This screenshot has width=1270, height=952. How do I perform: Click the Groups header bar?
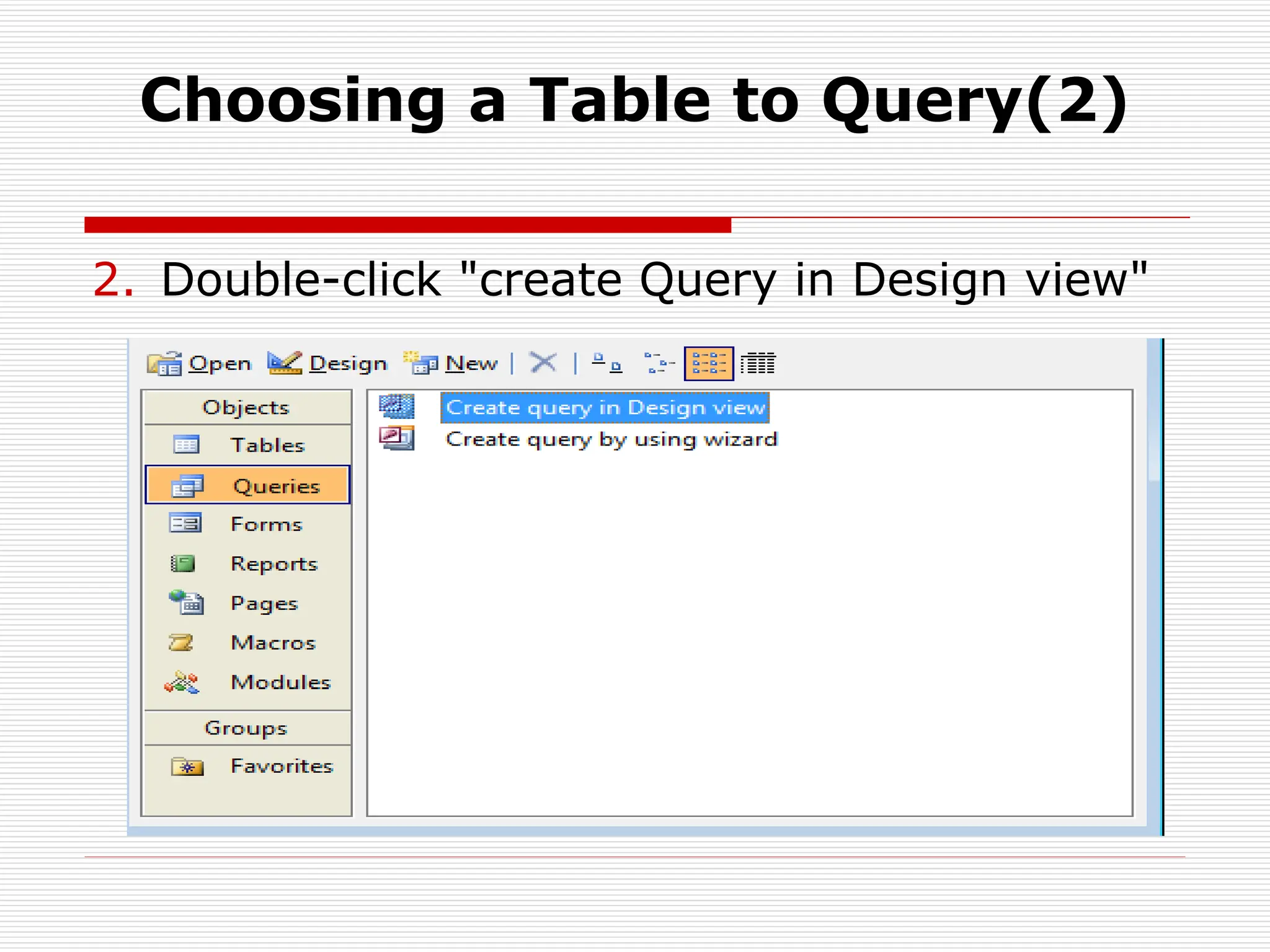pyautogui.click(x=247, y=728)
